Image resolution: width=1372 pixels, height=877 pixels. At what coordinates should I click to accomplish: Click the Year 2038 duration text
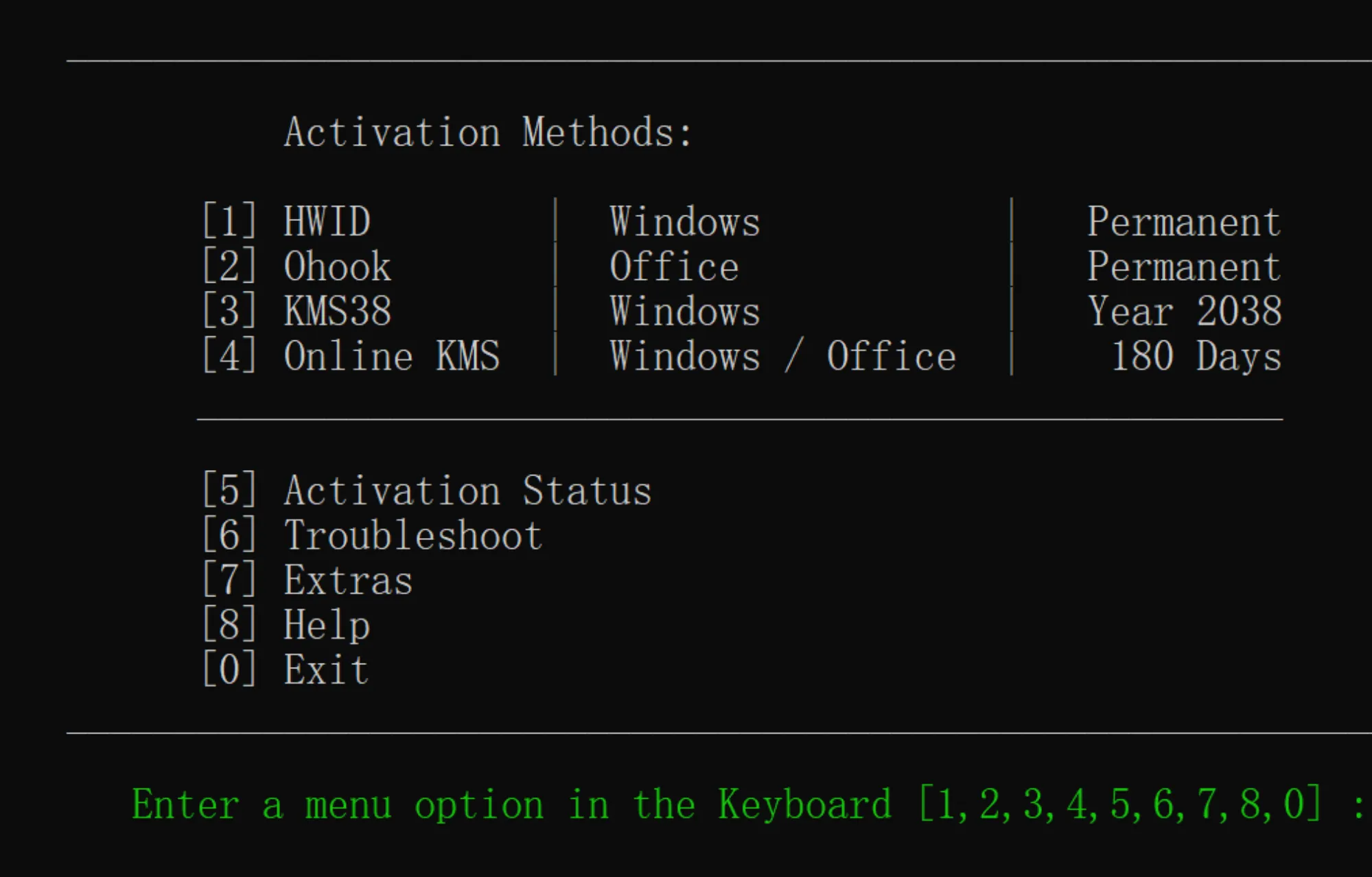[x=1184, y=311]
